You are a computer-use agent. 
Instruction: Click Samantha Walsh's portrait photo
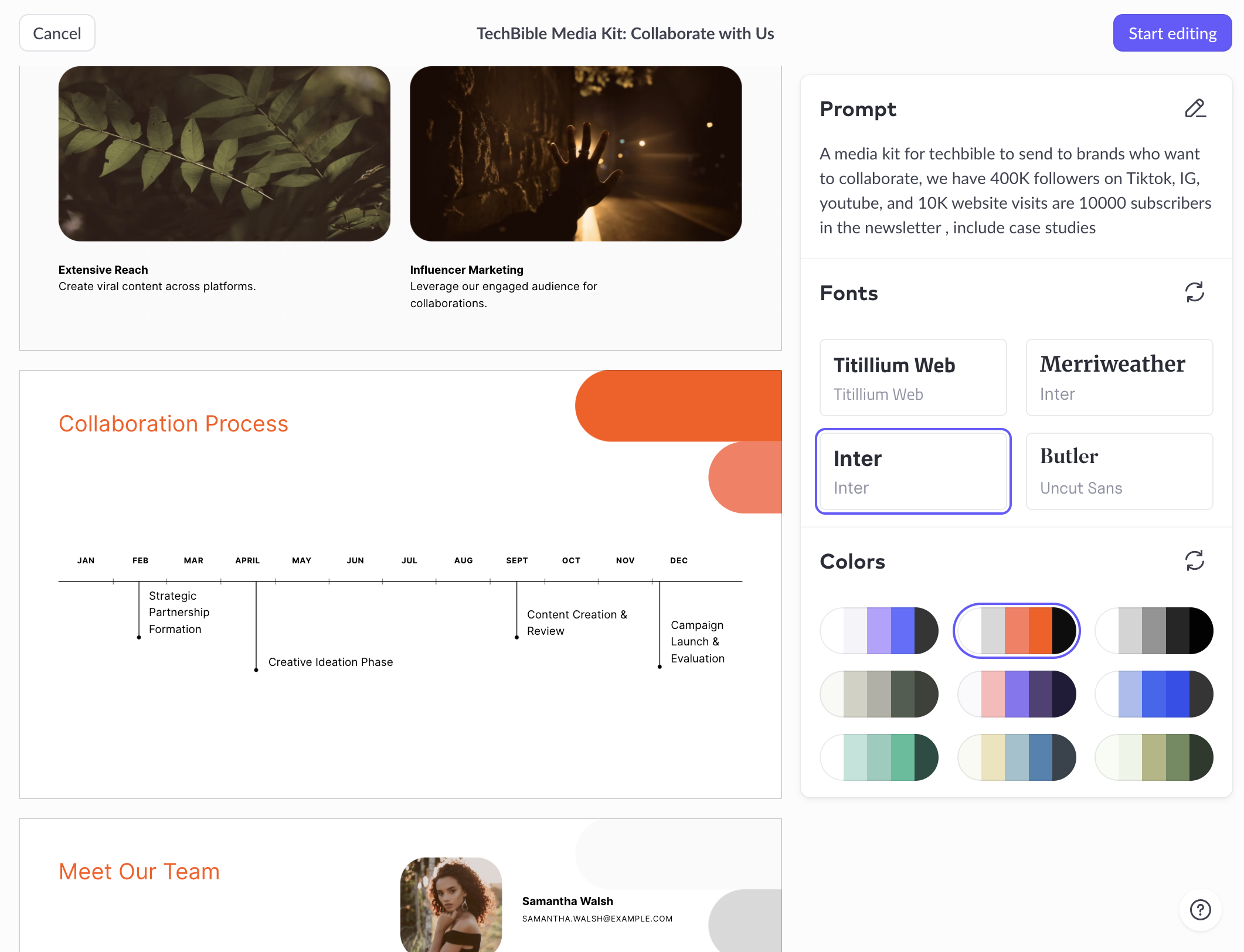tap(451, 905)
